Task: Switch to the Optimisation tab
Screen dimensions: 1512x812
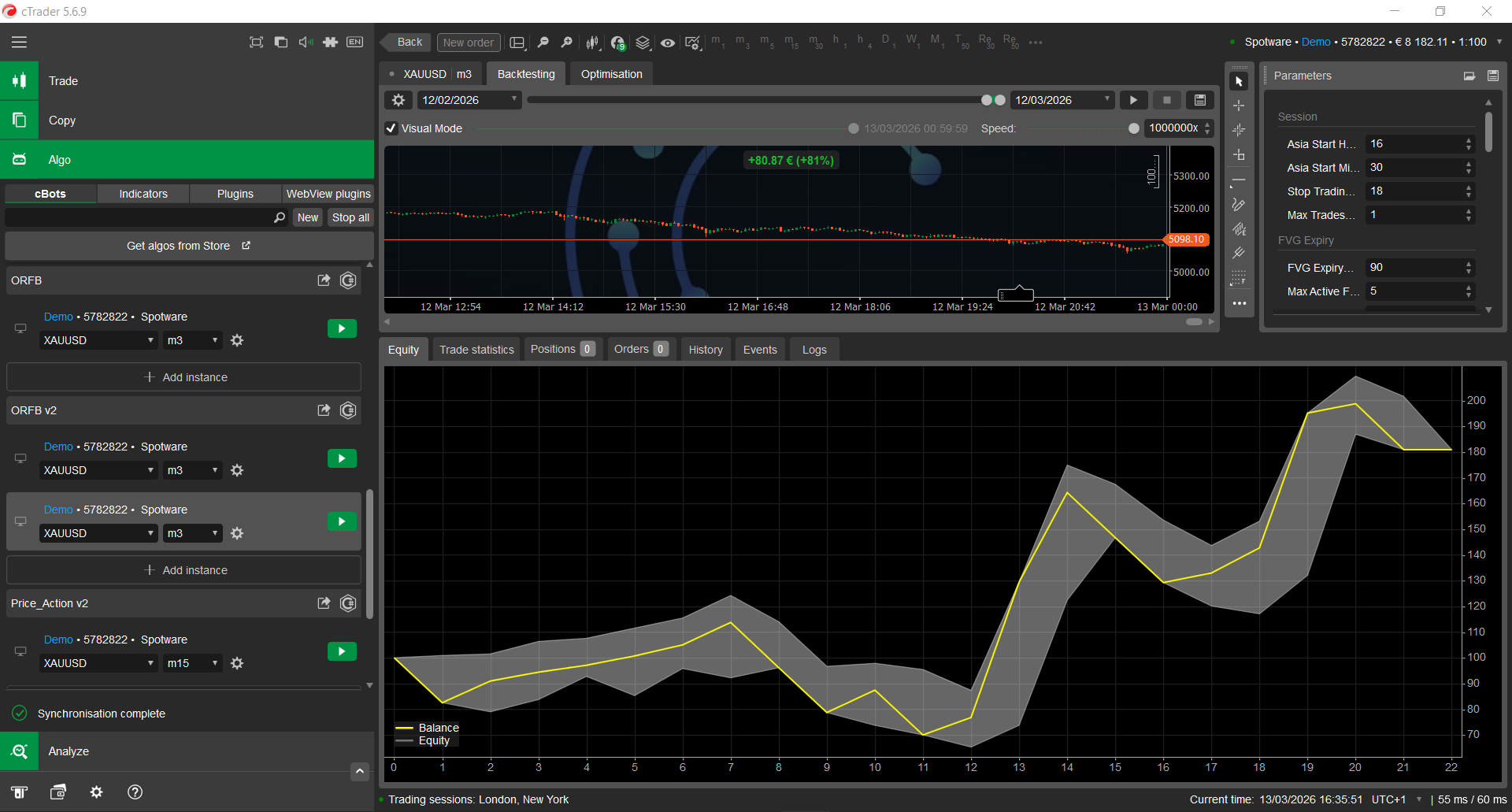Action: click(611, 74)
